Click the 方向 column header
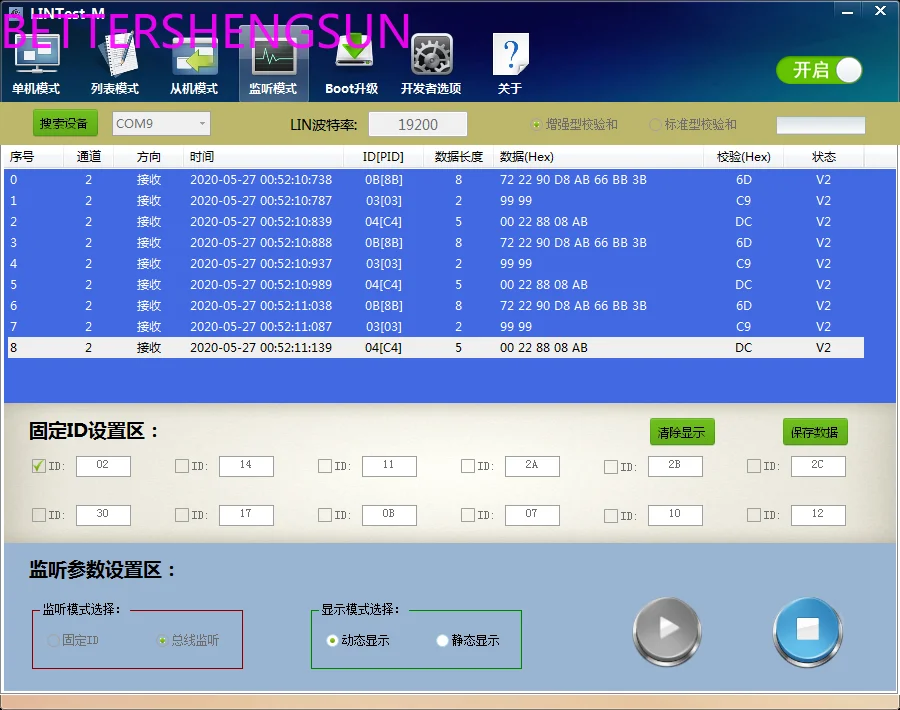Screen dimensions: 900x710 [149, 157]
